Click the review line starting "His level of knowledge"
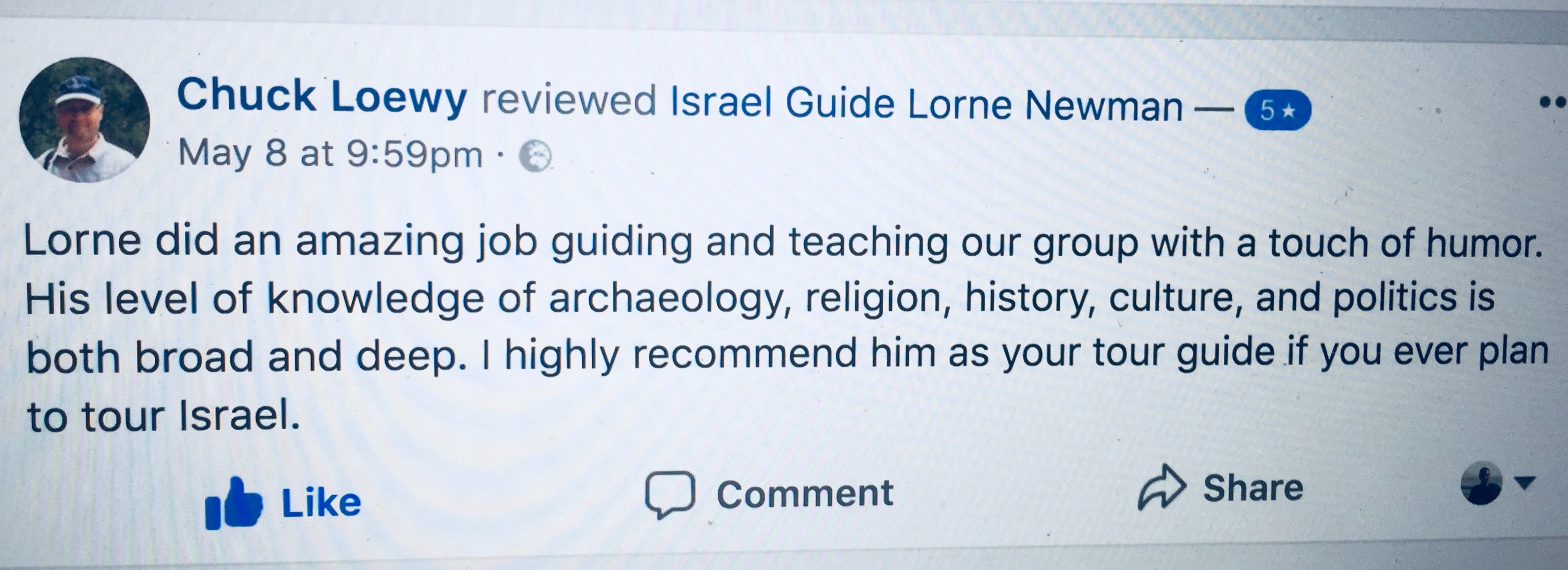The width and height of the screenshot is (1568, 570). [759, 298]
